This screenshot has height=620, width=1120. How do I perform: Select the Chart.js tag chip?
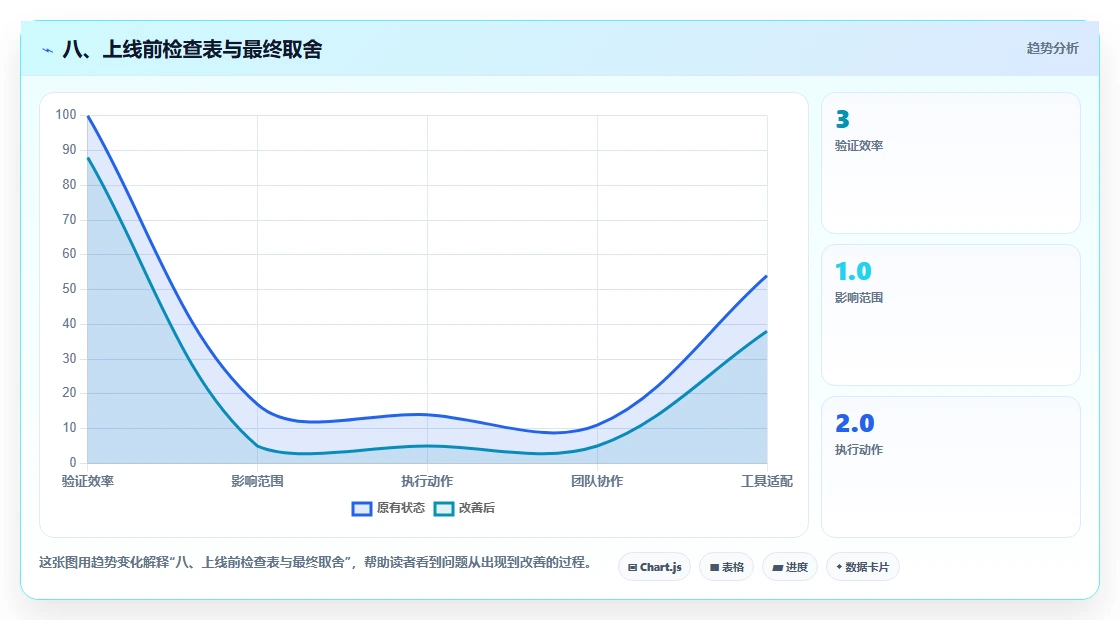tap(654, 567)
